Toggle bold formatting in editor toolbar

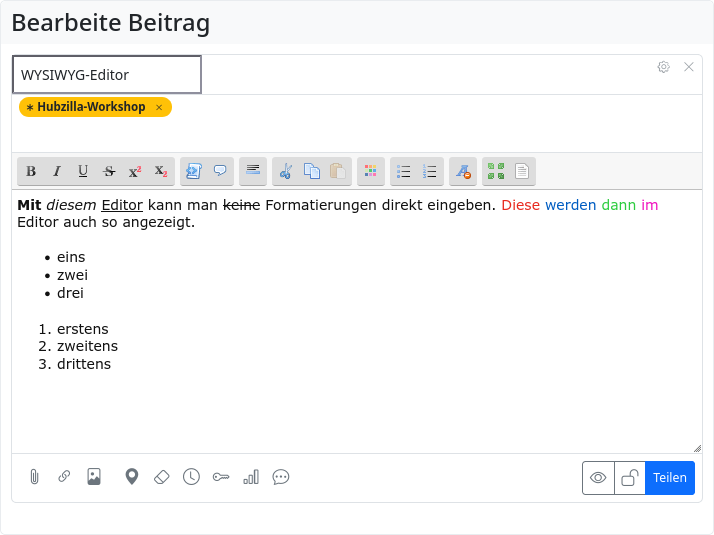coord(31,171)
